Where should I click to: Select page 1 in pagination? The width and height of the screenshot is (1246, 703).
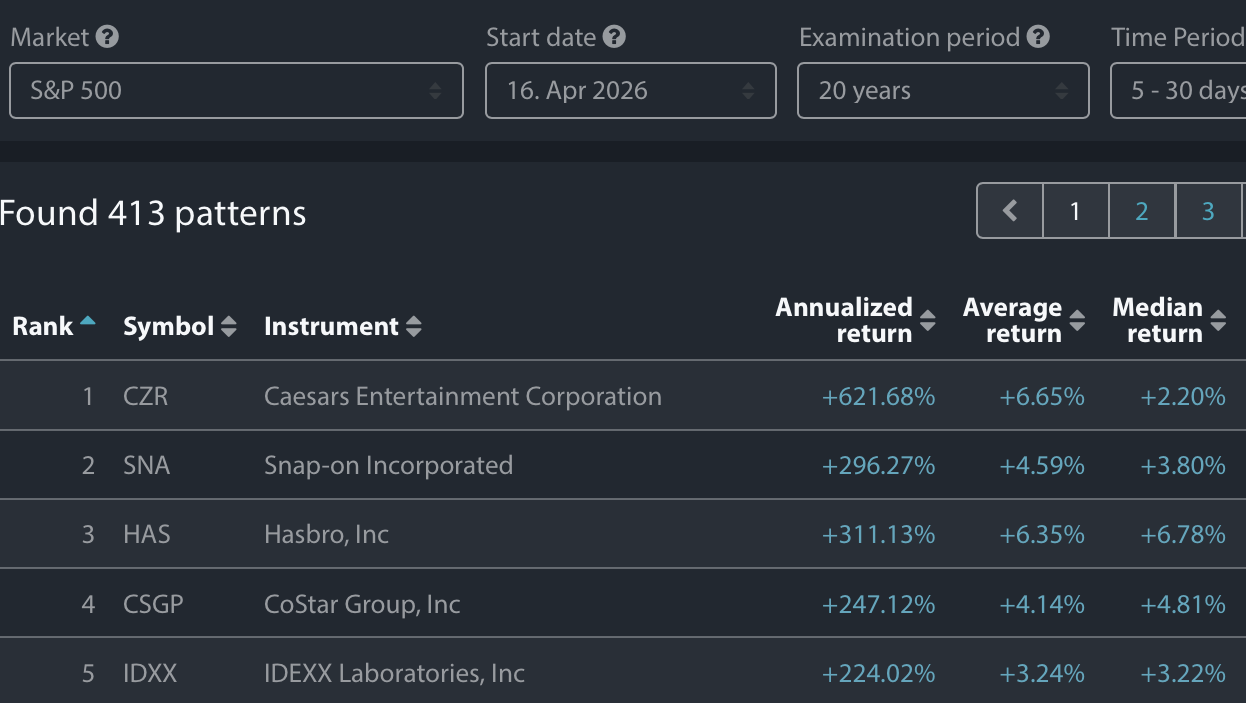[x=1076, y=211]
